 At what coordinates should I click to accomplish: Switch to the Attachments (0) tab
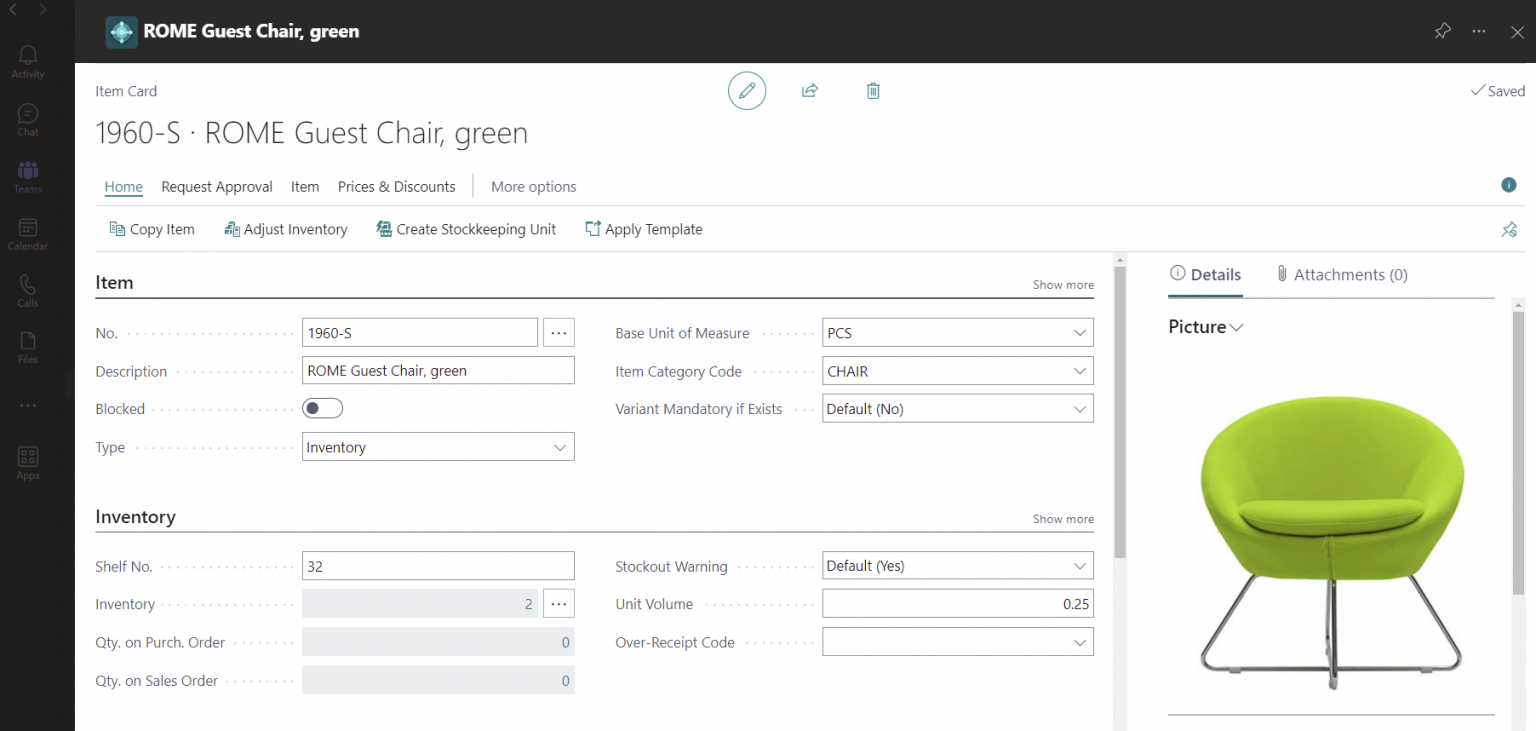pos(1342,274)
